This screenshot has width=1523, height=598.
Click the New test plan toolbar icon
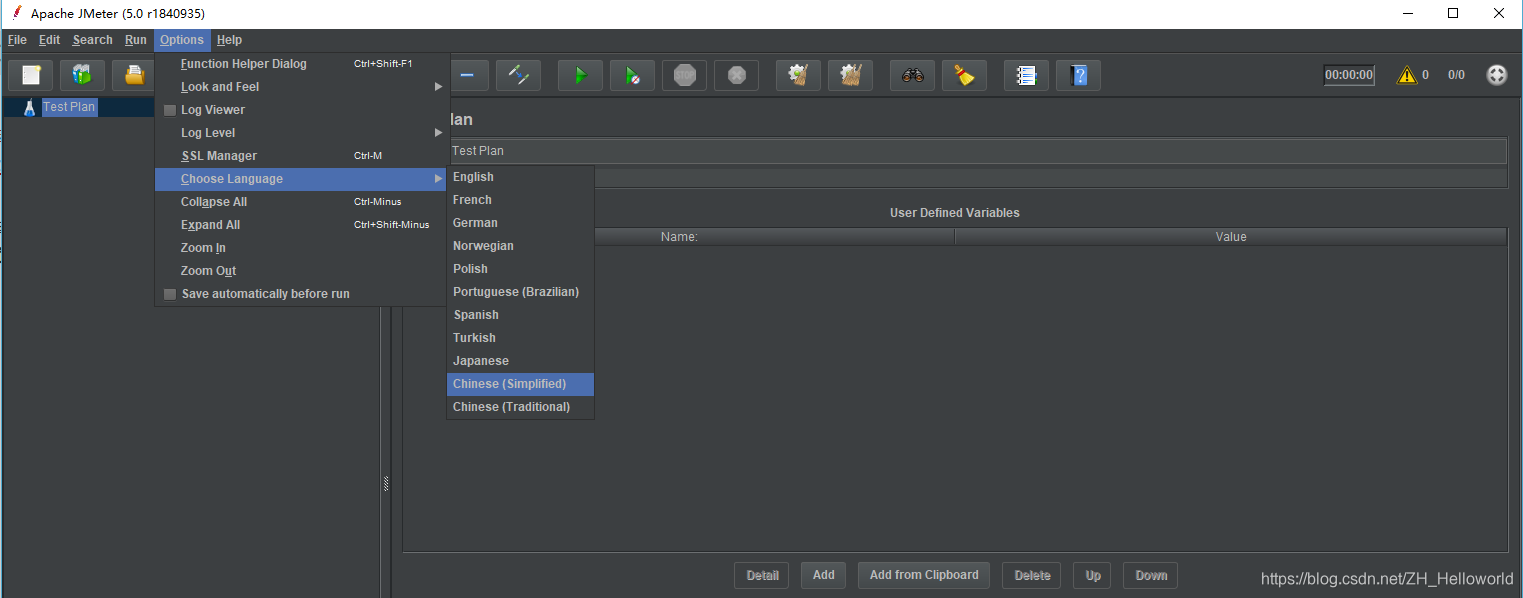[30, 75]
